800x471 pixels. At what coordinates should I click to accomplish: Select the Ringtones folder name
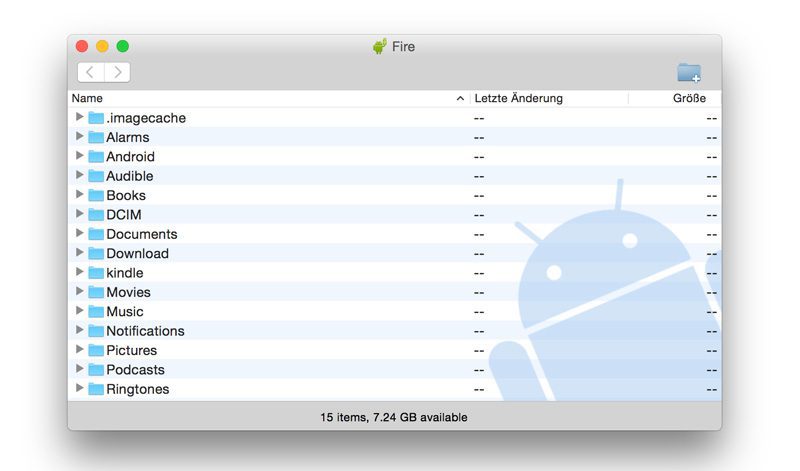tap(138, 389)
